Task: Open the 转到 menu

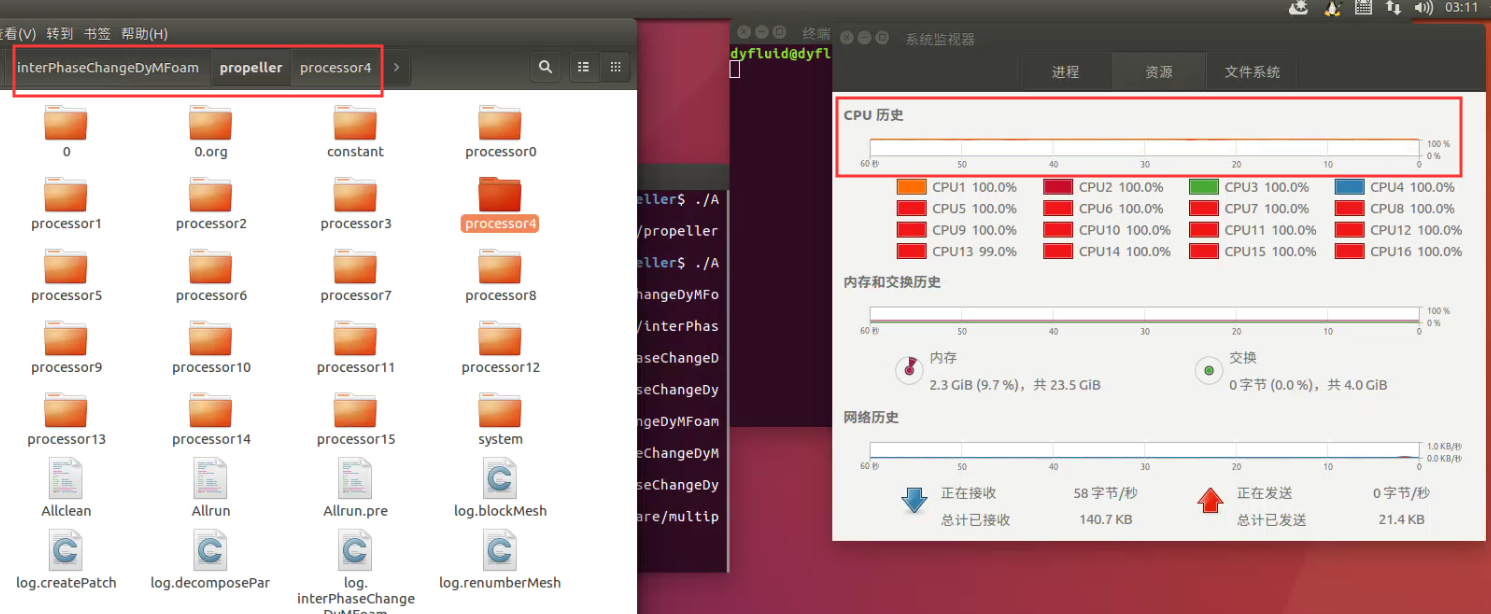Action: point(60,33)
